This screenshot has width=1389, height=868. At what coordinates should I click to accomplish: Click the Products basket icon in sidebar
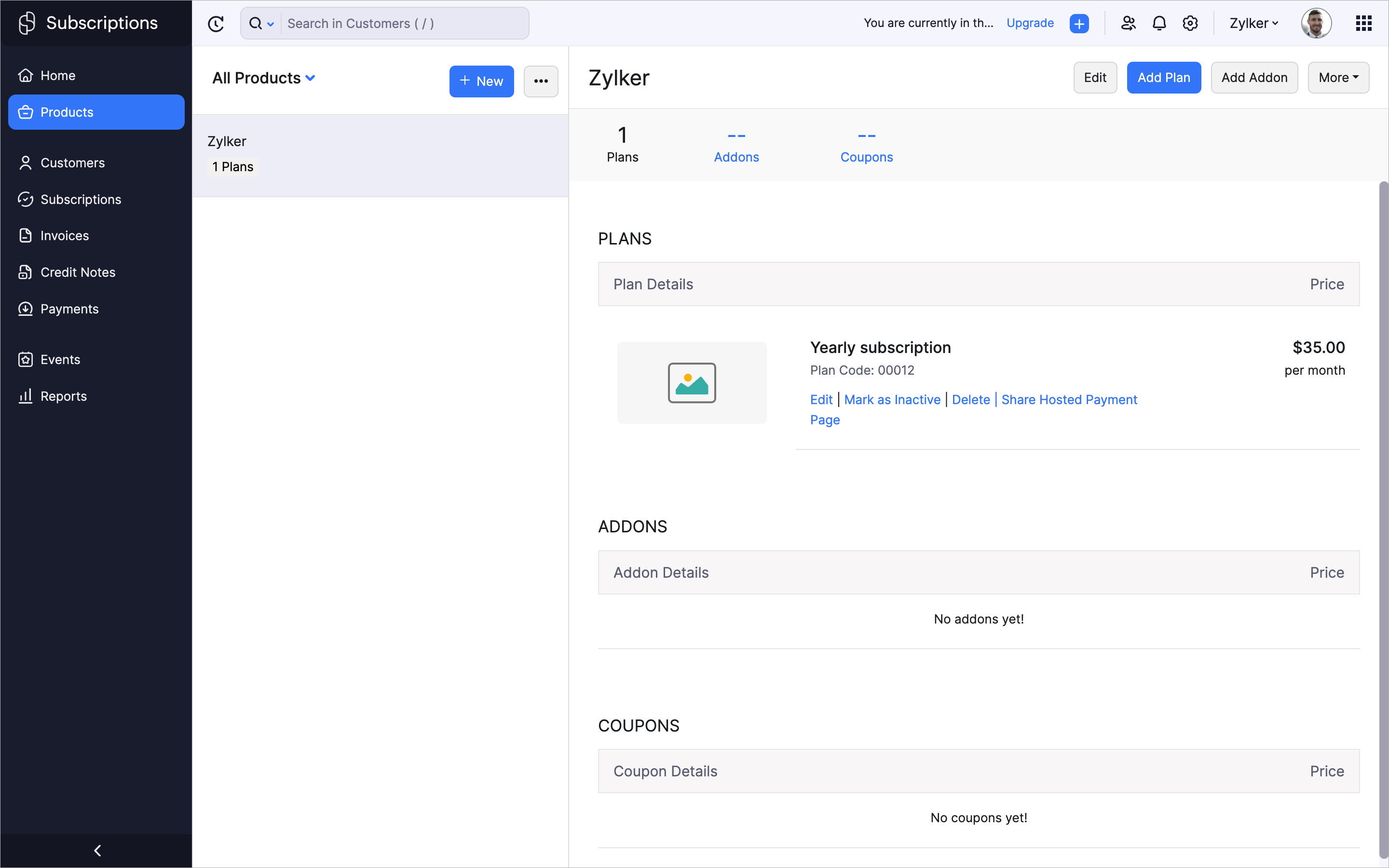tap(25, 112)
